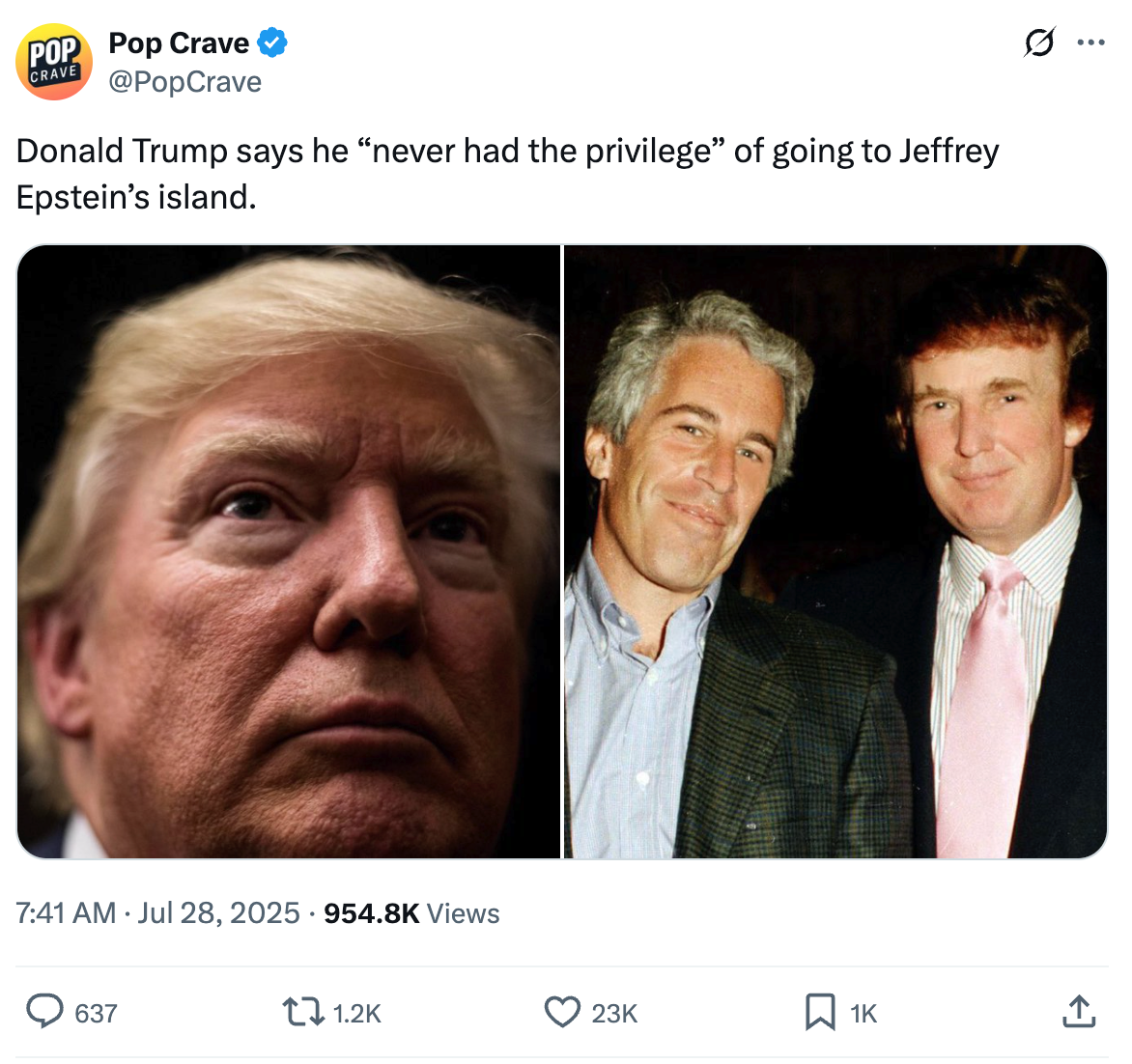The height and width of the screenshot is (1064, 1132).
Task: Click the reply speech bubble icon
Action: (x=44, y=1012)
